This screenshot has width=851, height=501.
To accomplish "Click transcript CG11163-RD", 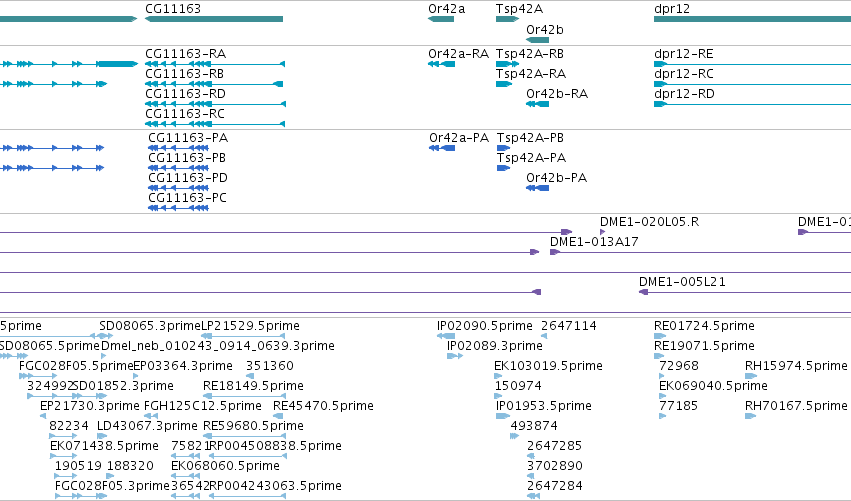I will click(x=185, y=94).
